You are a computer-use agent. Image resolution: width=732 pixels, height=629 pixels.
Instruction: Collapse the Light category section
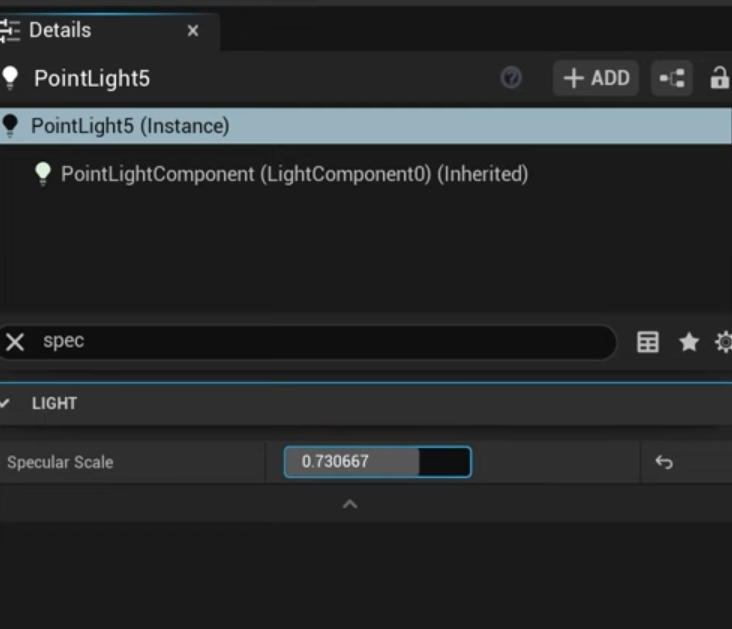tap(5, 403)
